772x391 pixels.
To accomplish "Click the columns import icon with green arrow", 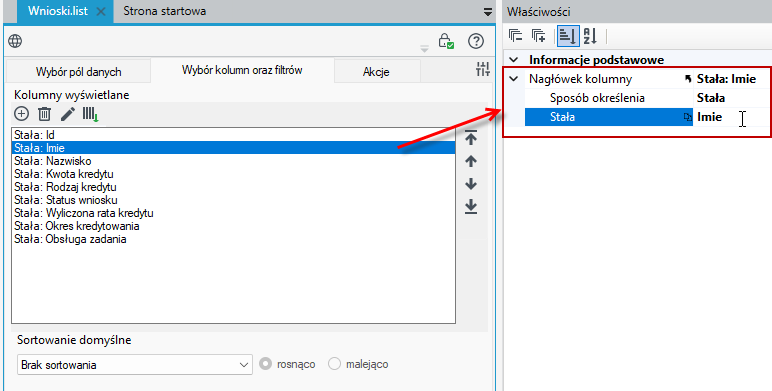I will (x=91, y=114).
